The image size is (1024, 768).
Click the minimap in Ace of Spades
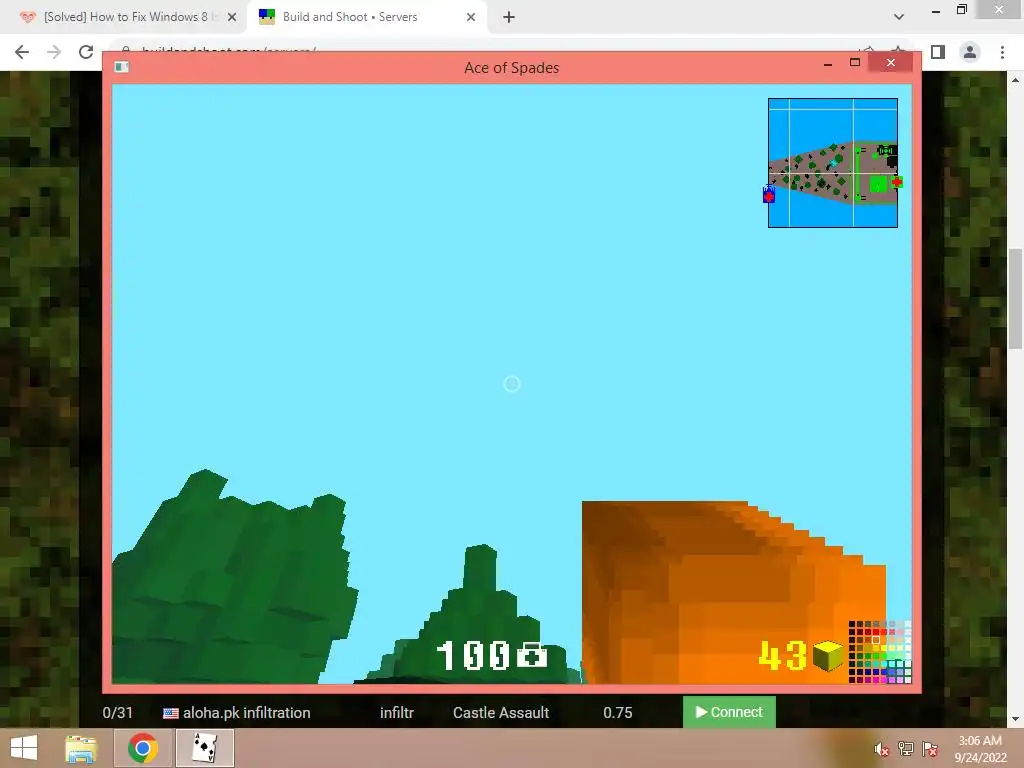tap(833, 163)
